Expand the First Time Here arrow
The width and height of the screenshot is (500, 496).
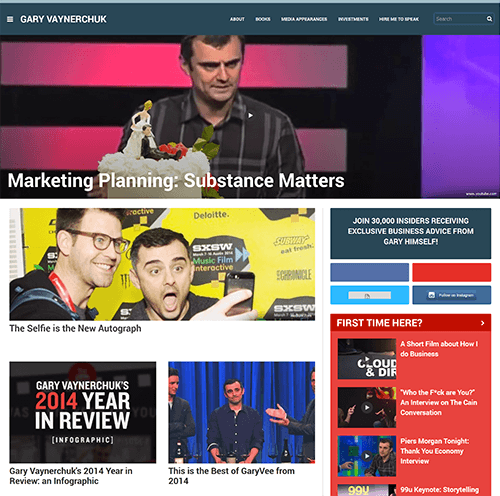pyautogui.click(x=482, y=323)
